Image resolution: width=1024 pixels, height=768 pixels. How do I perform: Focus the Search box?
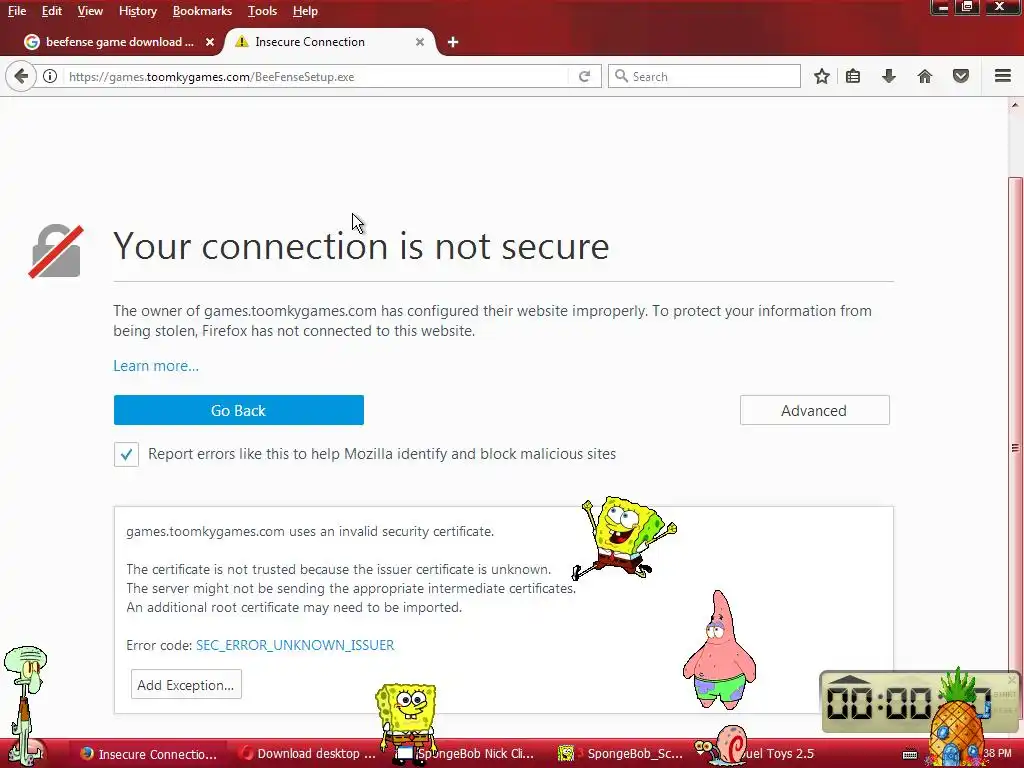(704, 76)
